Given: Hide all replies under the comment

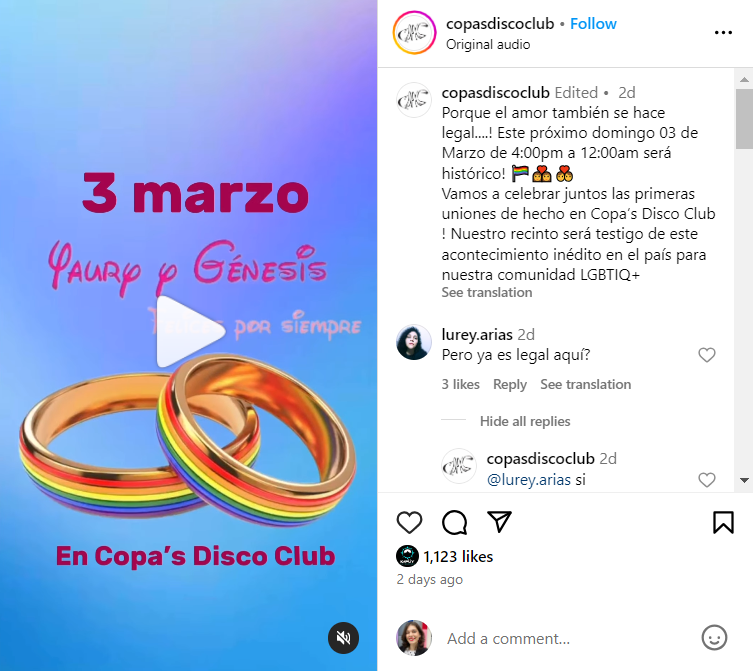Looking at the screenshot, I should point(525,421).
